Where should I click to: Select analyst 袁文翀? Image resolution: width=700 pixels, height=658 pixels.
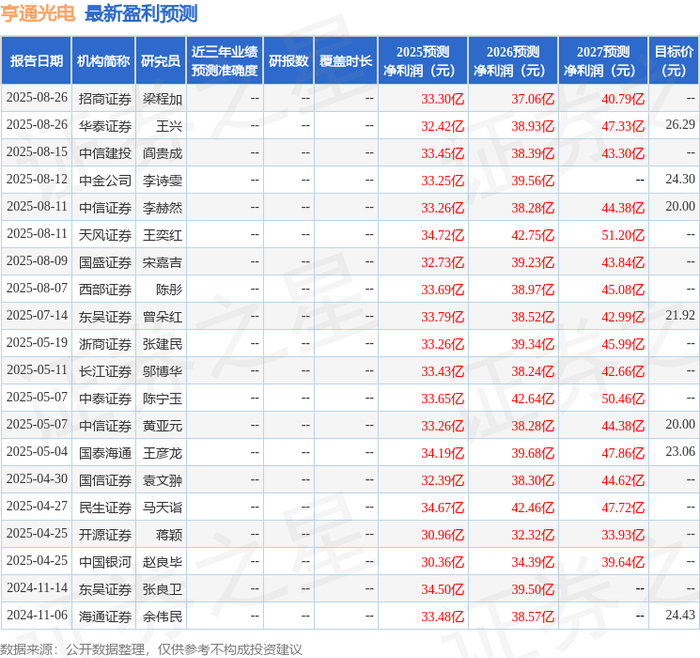(162, 480)
